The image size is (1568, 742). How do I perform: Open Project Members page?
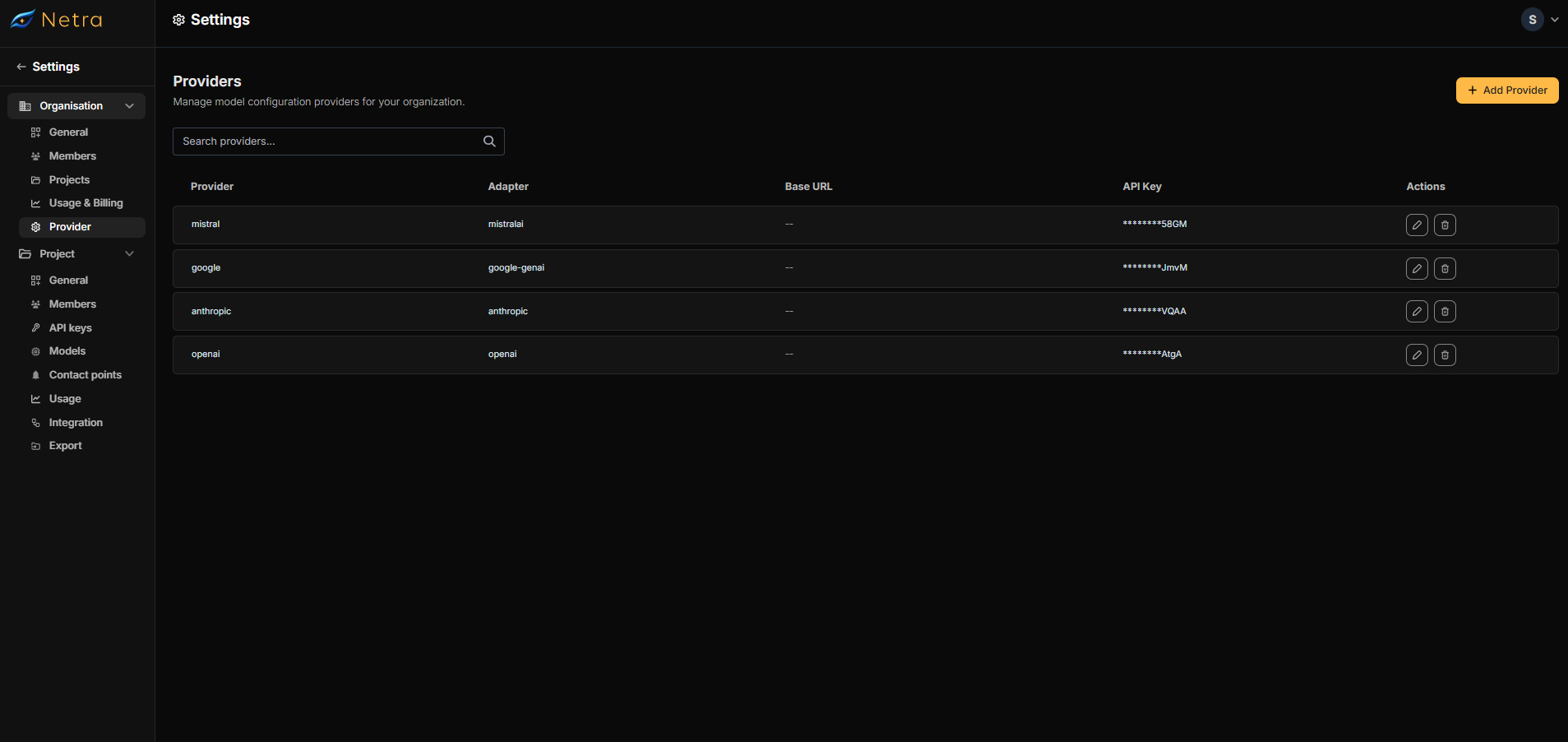point(72,304)
